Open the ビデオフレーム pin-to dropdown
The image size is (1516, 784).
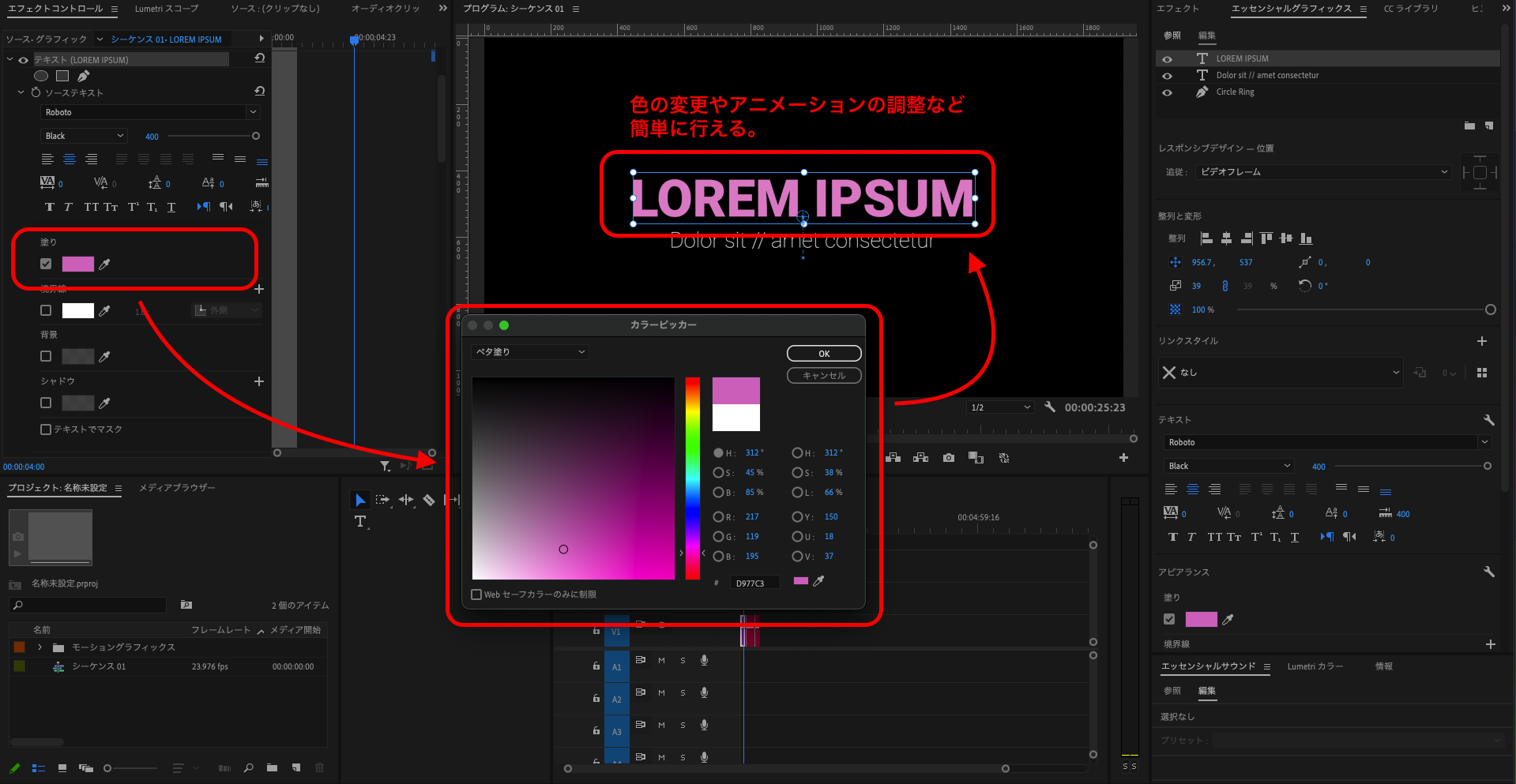click(x=1323, y=172)
